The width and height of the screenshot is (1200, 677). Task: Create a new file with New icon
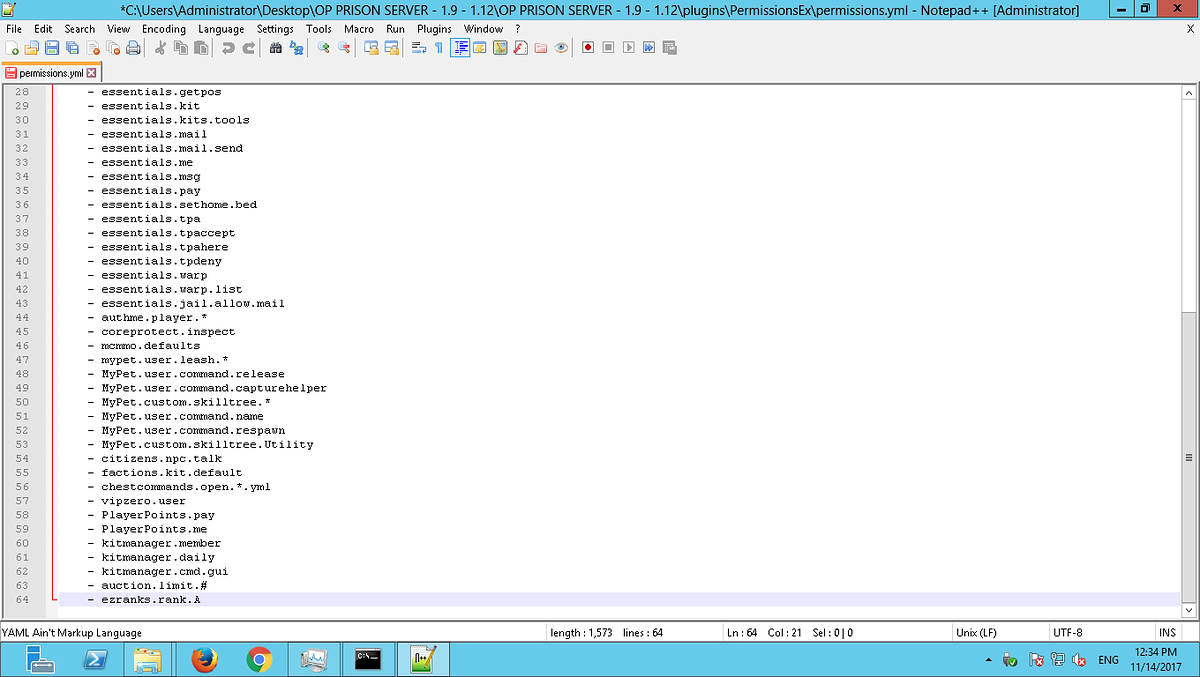pos(13,47)
